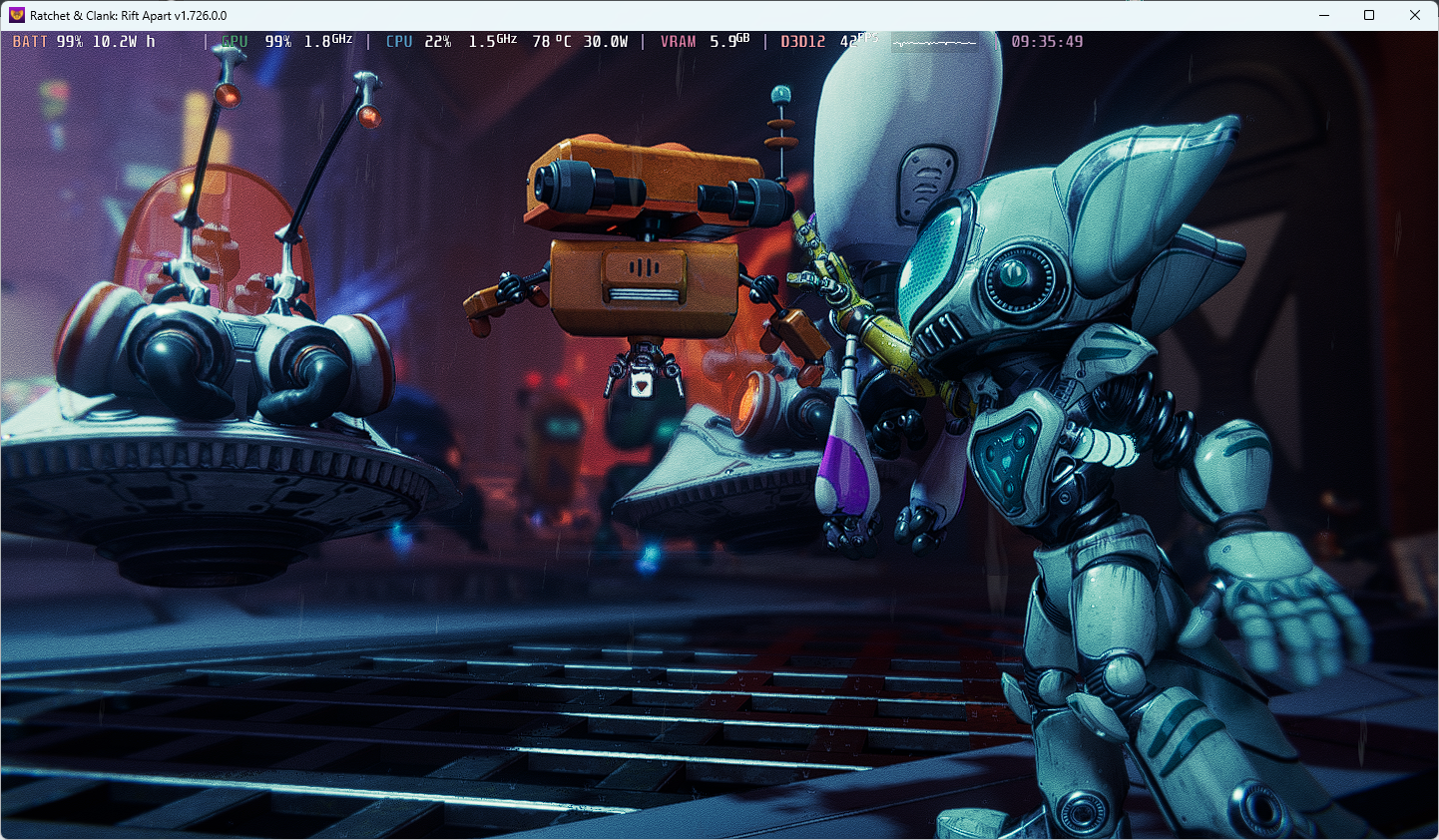1439x840 pixels.
Task: Click the VRAM label in the overlay
Action: click(x=679, y=42)
